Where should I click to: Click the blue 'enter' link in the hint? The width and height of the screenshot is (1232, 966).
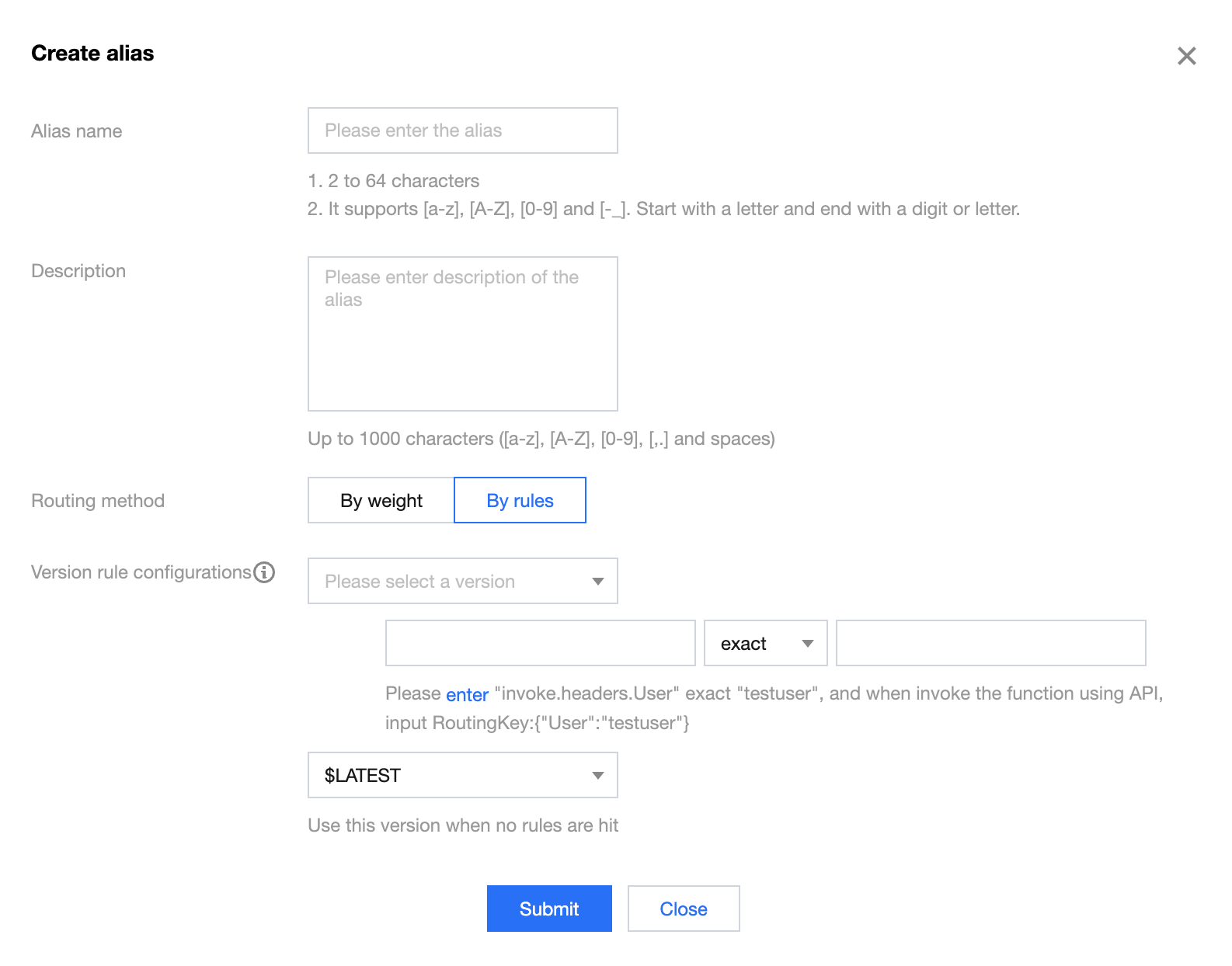click(x=467, y=695)
